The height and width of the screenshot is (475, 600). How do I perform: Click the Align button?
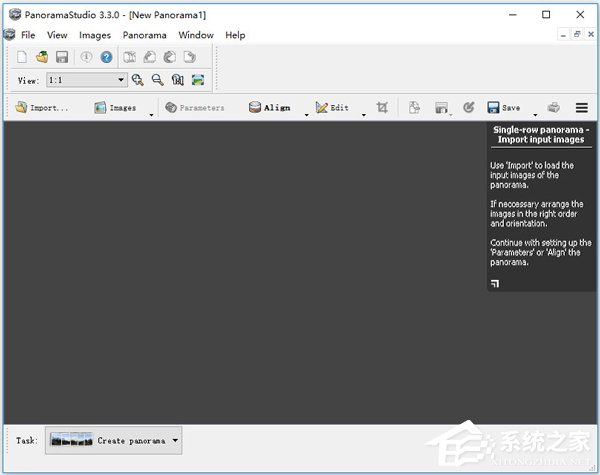(269, 108)
